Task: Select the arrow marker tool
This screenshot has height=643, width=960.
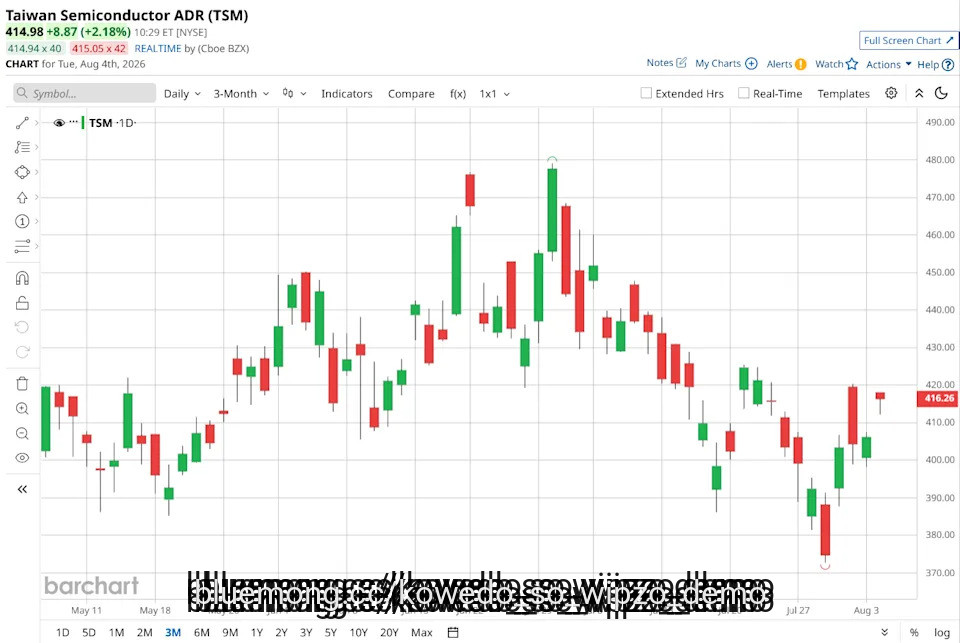Action: pos(22,197)
